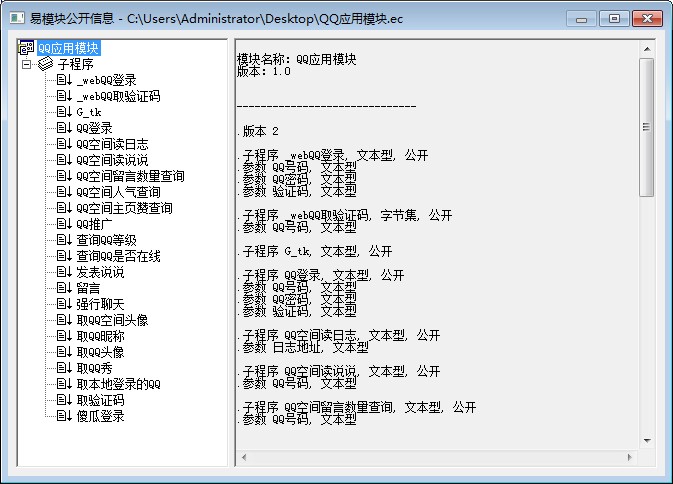
Task: Click the icon next to QQ空间主页赞查询
Action: 64,208
